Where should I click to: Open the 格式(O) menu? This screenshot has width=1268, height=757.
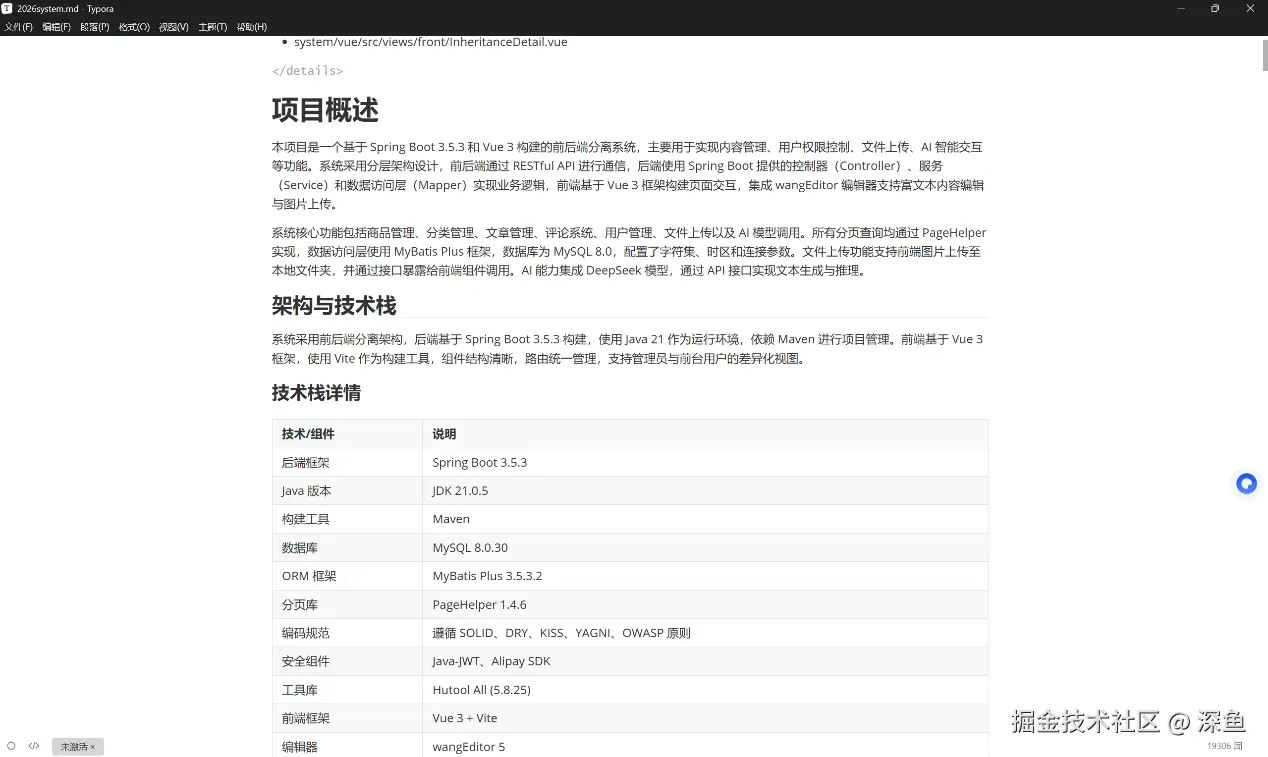click(x=134, y=27)
